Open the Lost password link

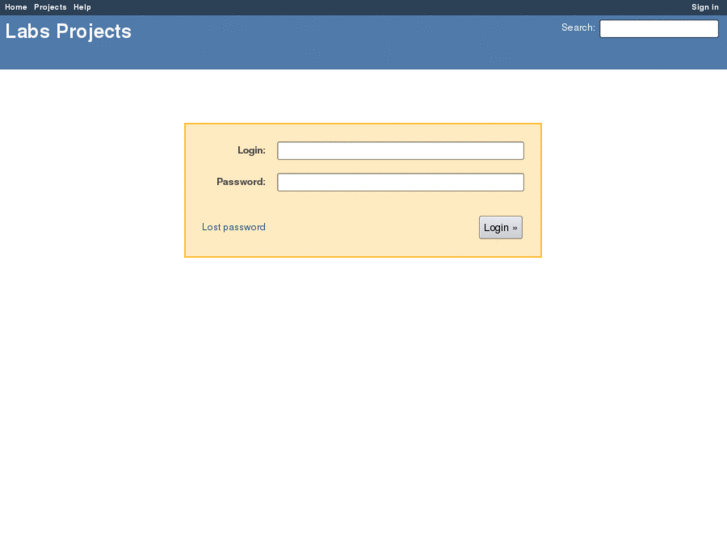pos(234,227)
